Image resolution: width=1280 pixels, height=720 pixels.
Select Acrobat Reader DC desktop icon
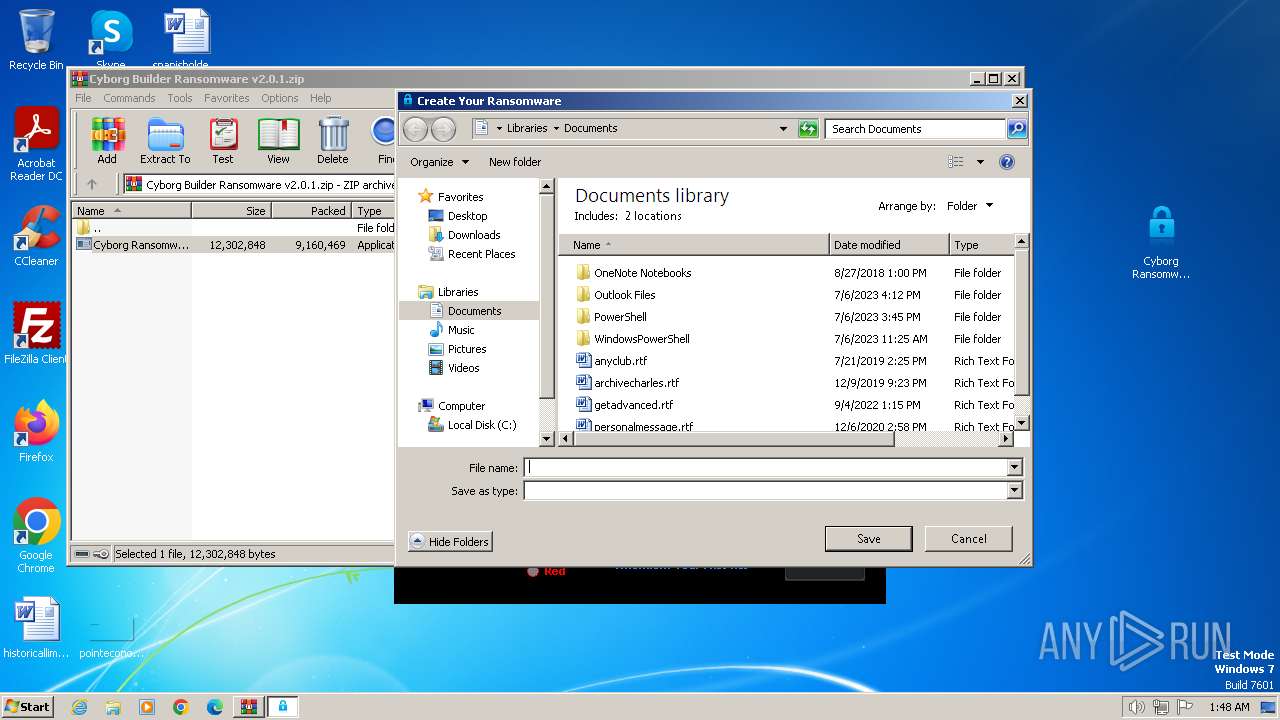(36, 145)
